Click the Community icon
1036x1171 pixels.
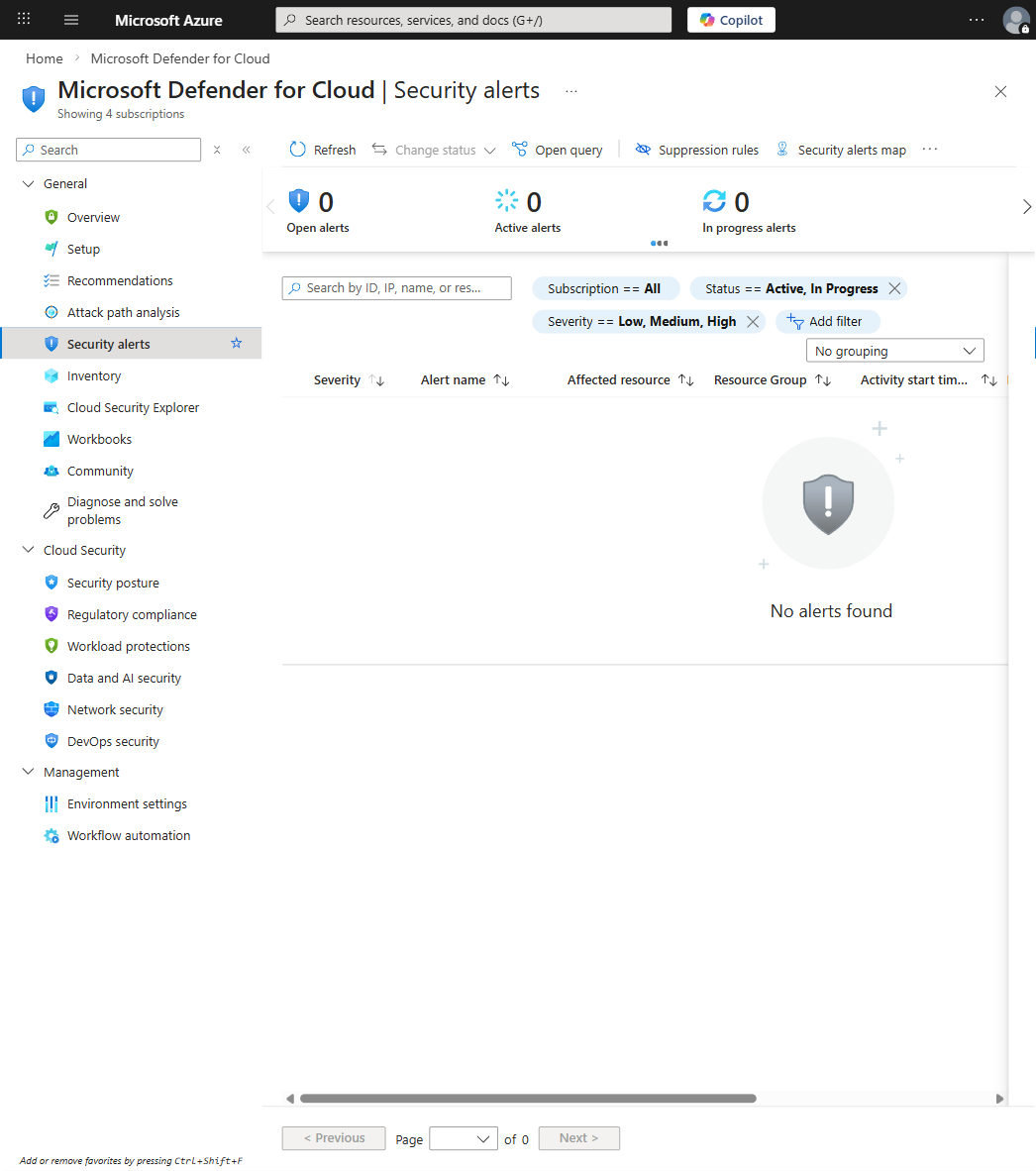point(52,471)
